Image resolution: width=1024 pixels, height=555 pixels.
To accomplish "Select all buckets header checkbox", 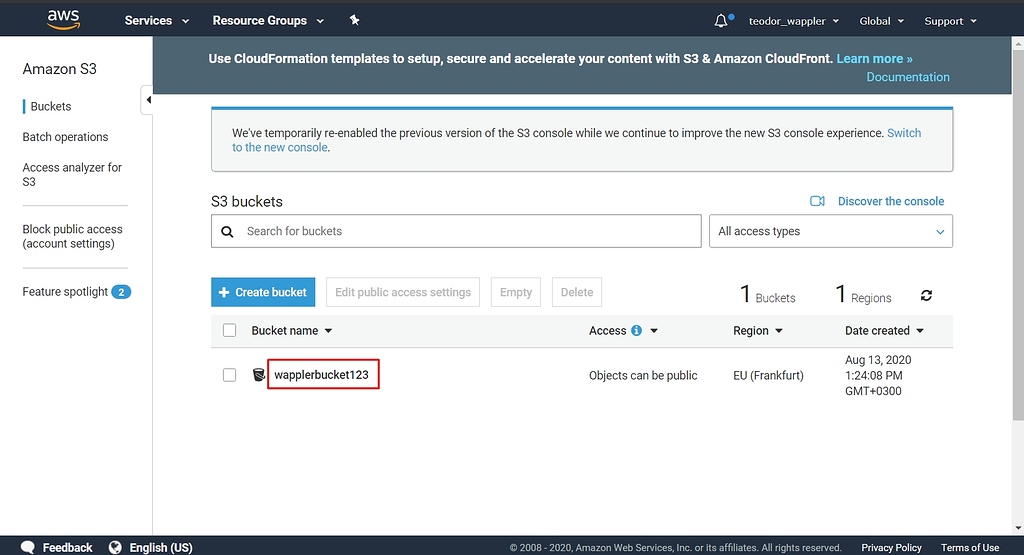I will tap(229, 330).
